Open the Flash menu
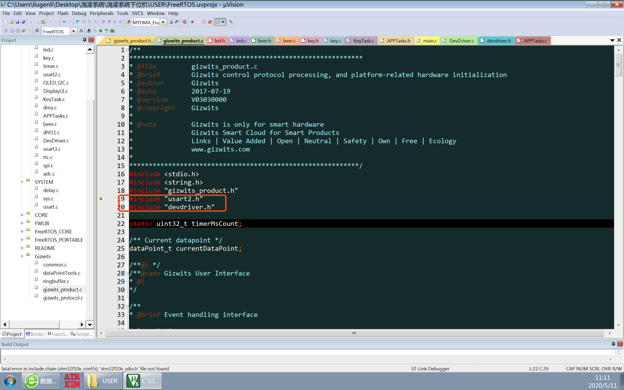 63,13
